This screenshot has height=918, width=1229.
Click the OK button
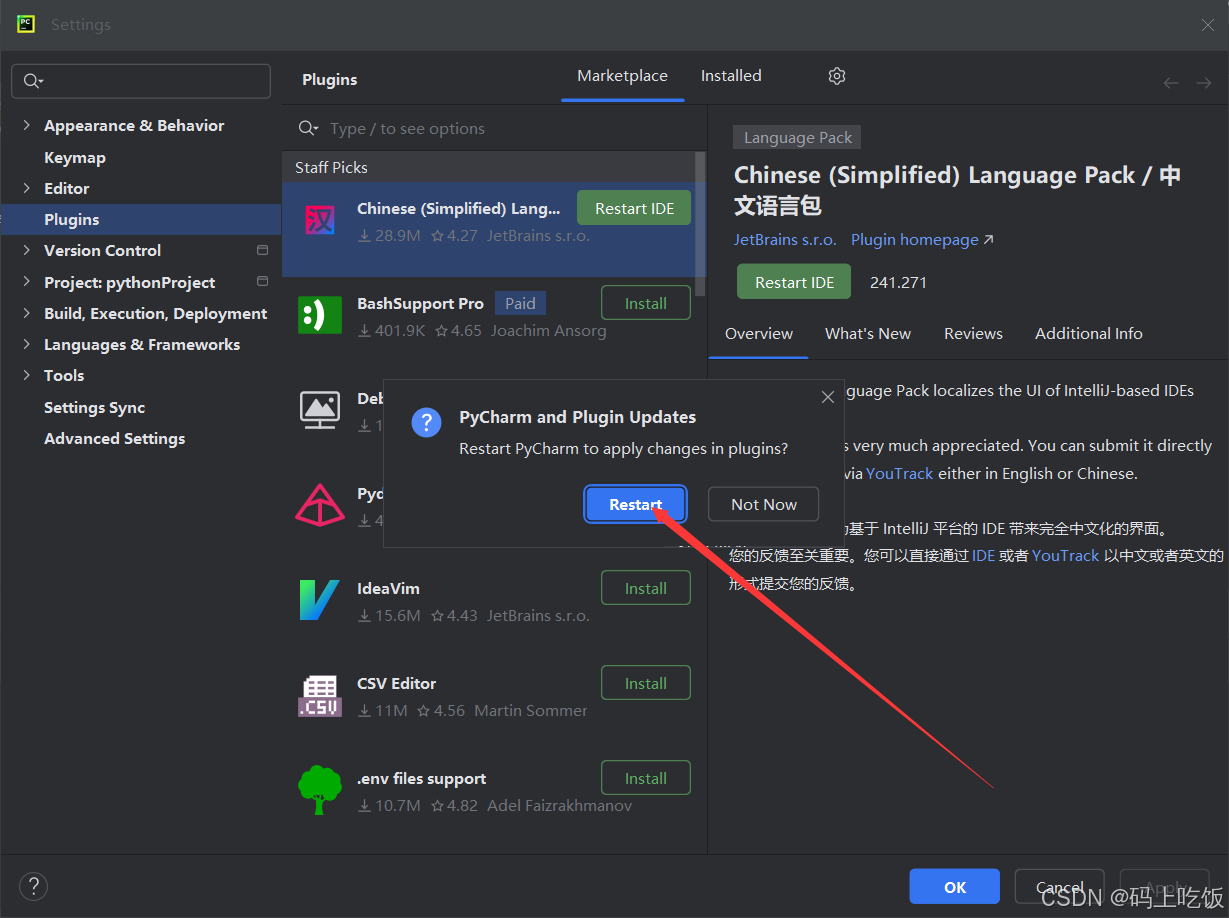(x=955, y=887)
